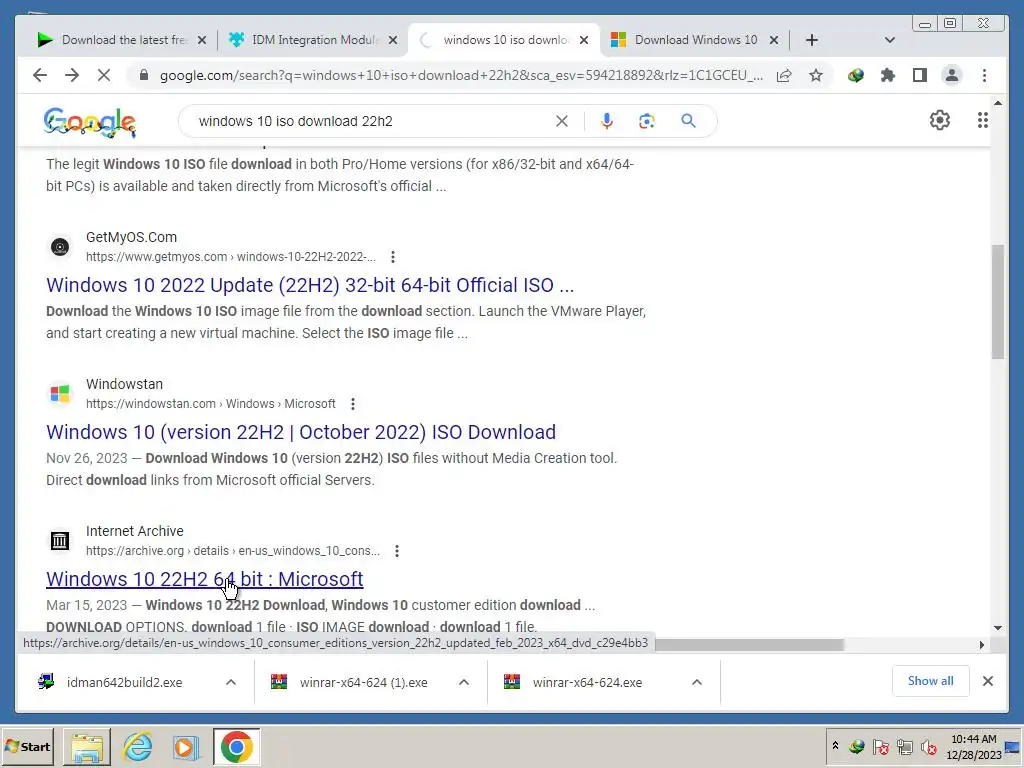Click Windowstan site name
This screenshot has height=768, width=1024.
[x=124, y=384]
